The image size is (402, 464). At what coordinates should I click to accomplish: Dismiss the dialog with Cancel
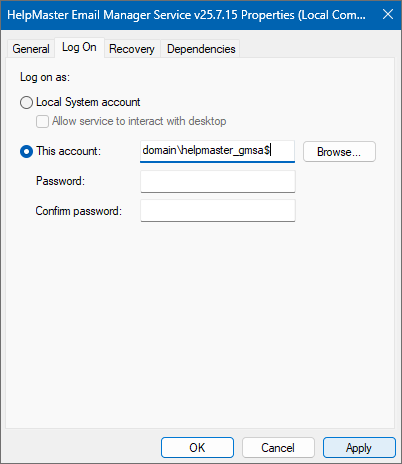pyautogui.click(x=278, y=448)
